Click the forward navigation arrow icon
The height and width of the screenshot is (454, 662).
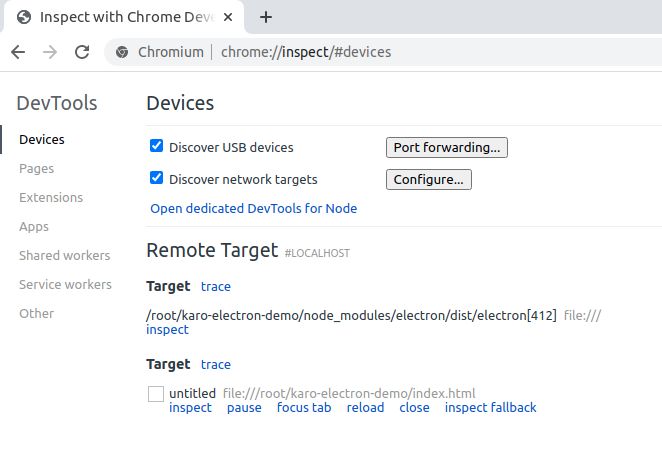point(50,52)
